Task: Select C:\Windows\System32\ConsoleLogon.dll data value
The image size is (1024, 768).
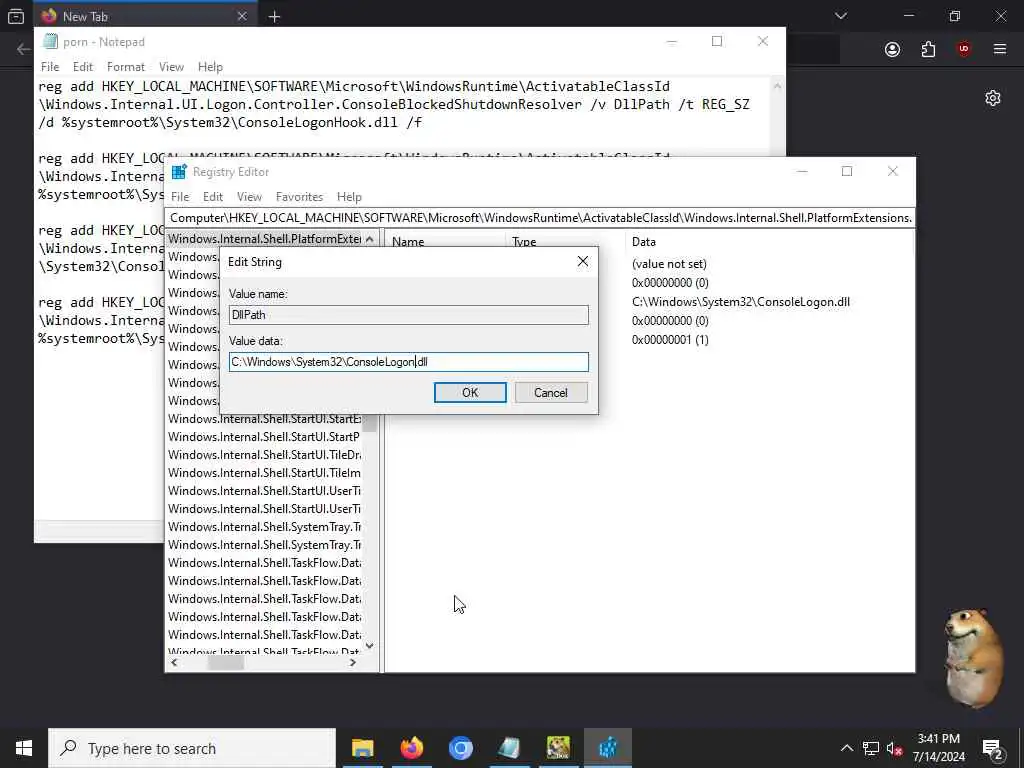Action: click(x=741, y=302)
